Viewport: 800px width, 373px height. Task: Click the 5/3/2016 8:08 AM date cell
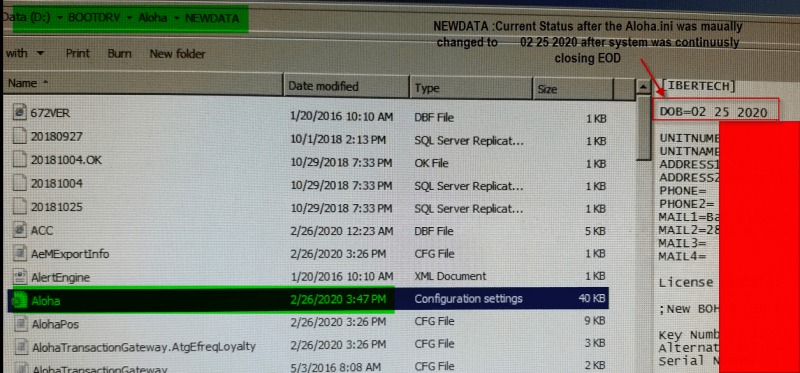[x=335, y=366]
